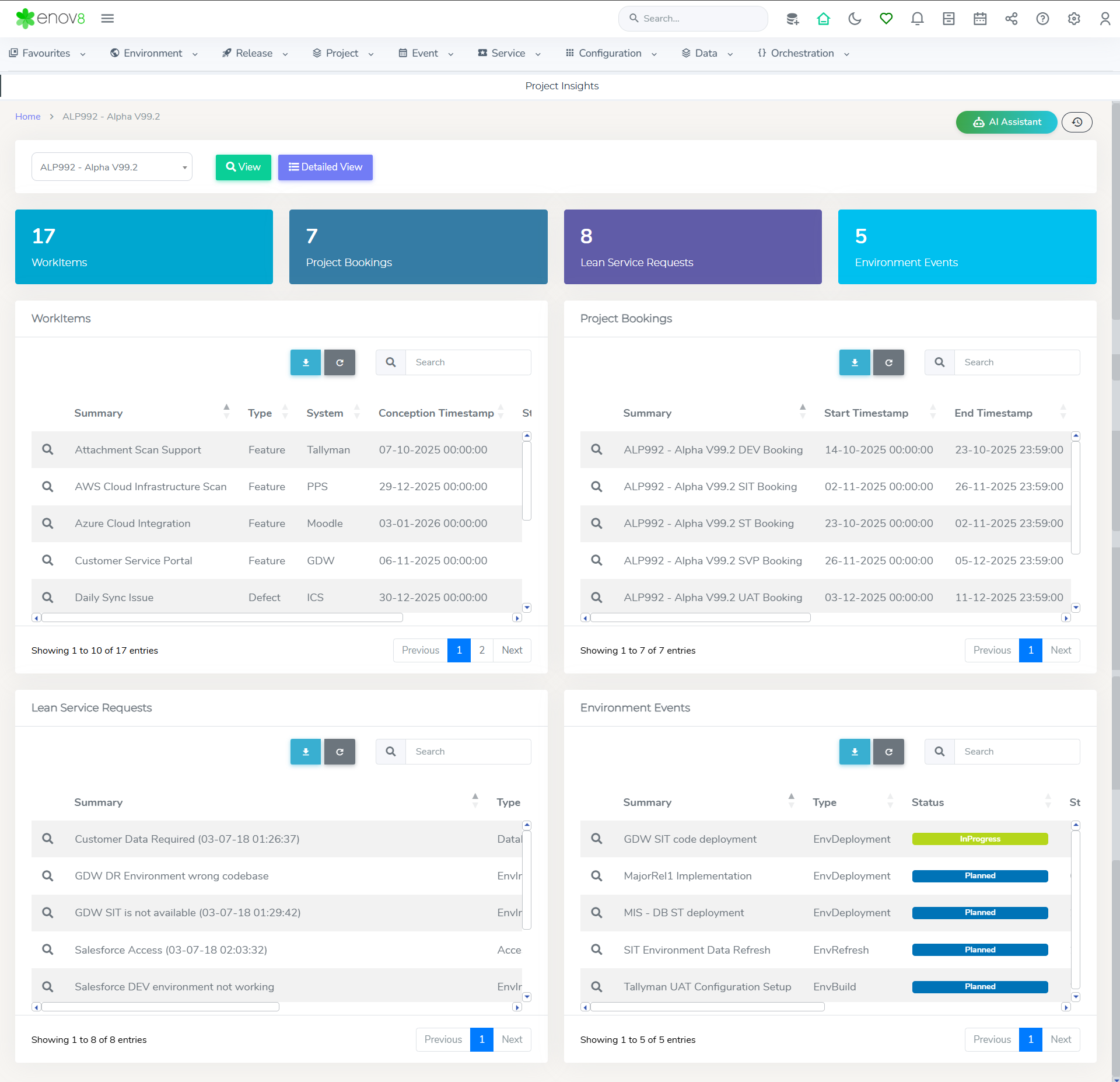Toggle dark mode moon icon

[855, 19]
